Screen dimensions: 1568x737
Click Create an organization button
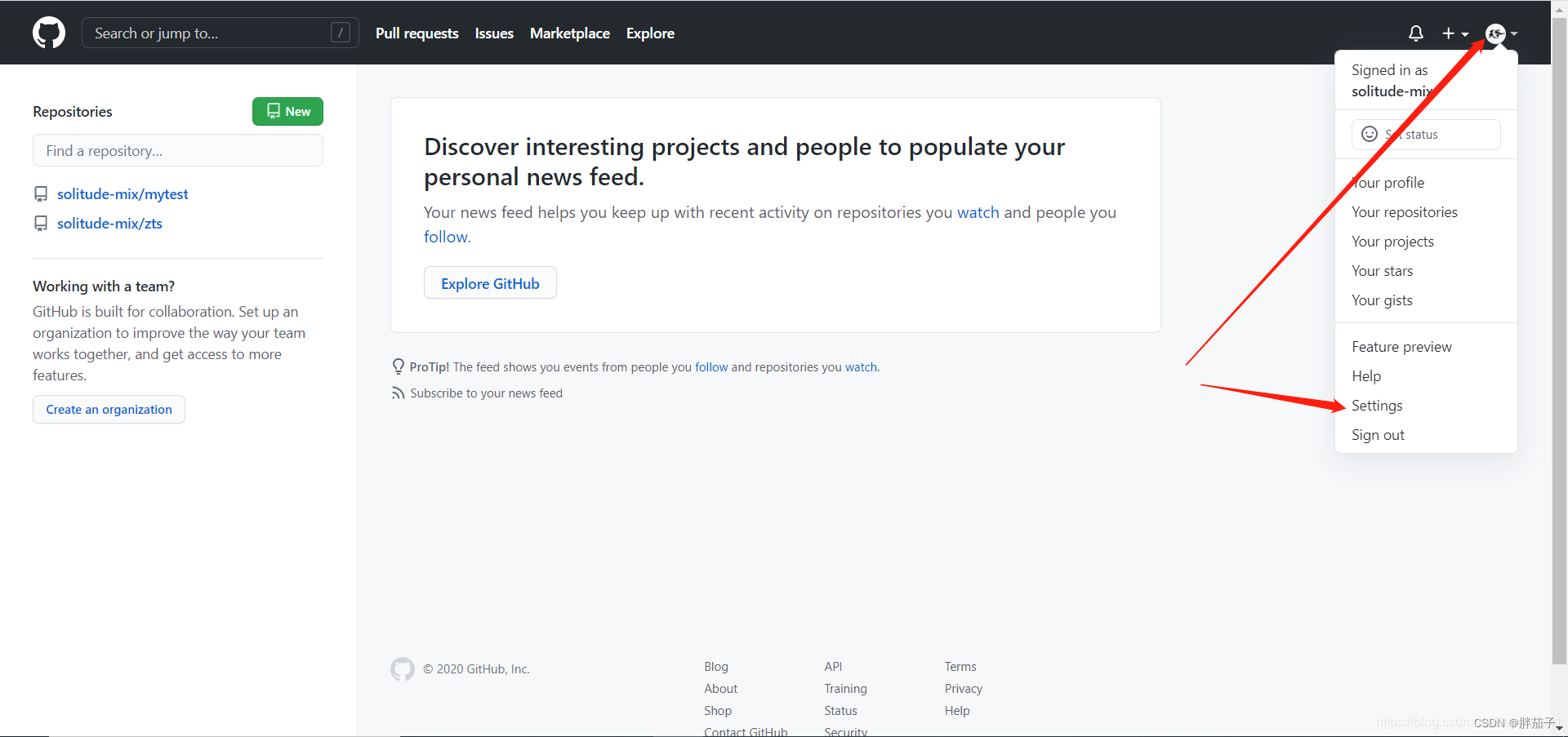(109, 410)
